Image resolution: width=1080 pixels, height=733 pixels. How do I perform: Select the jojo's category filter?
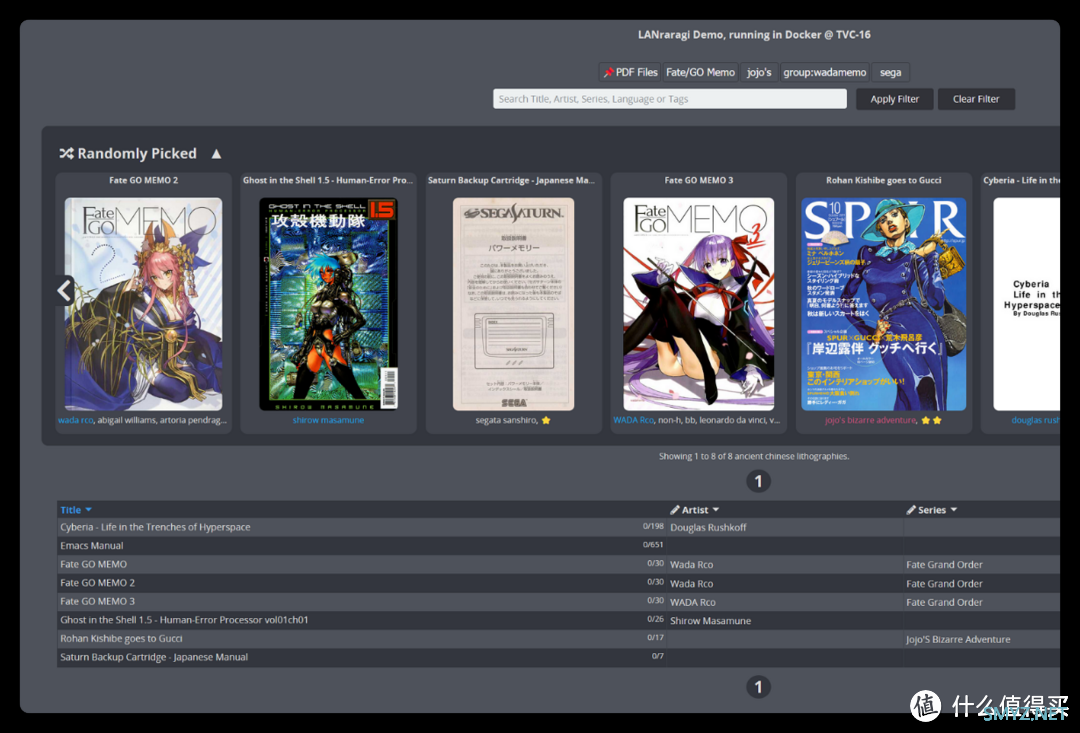point(759,72)
